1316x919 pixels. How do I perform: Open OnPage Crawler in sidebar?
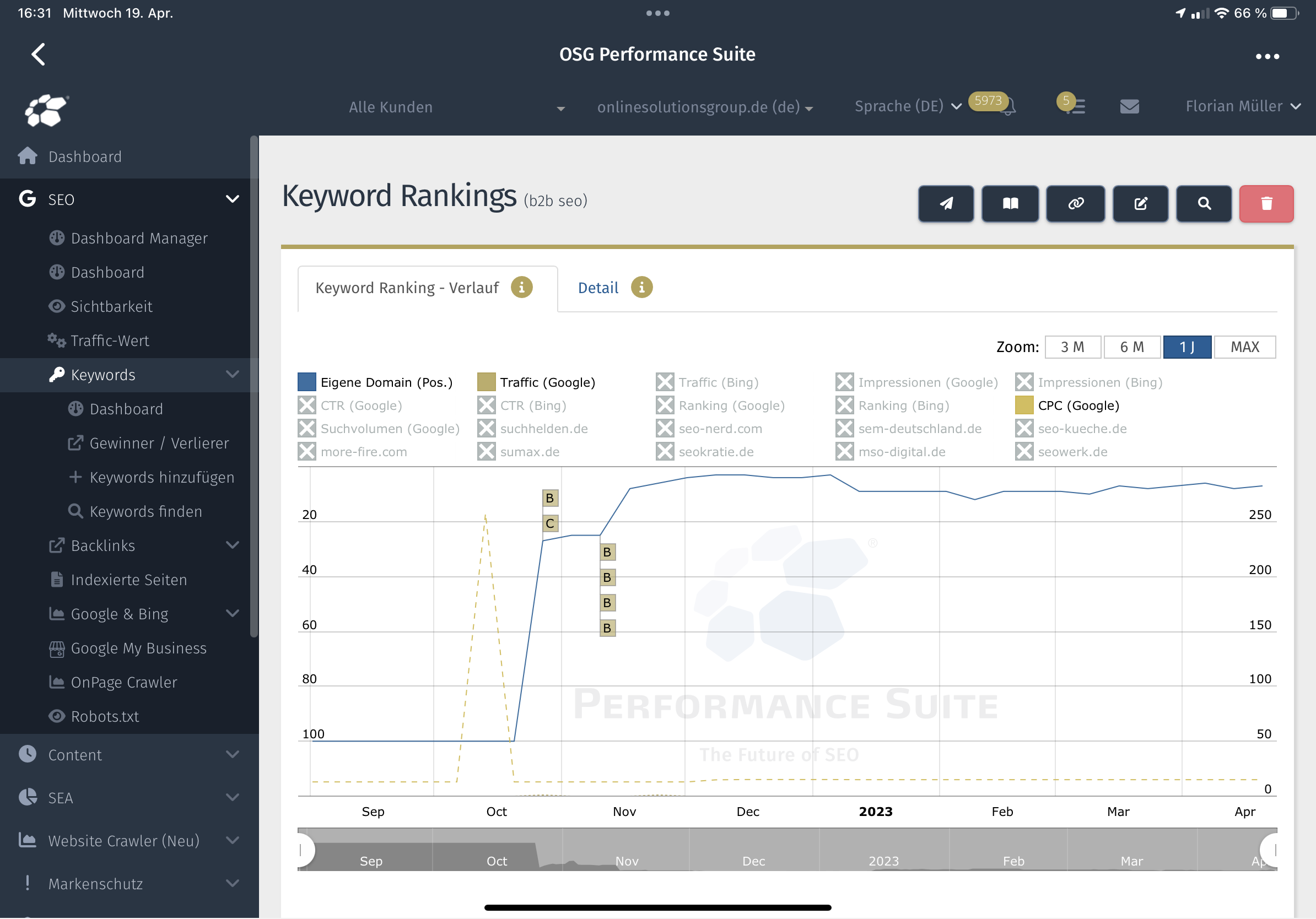(125, 683)
